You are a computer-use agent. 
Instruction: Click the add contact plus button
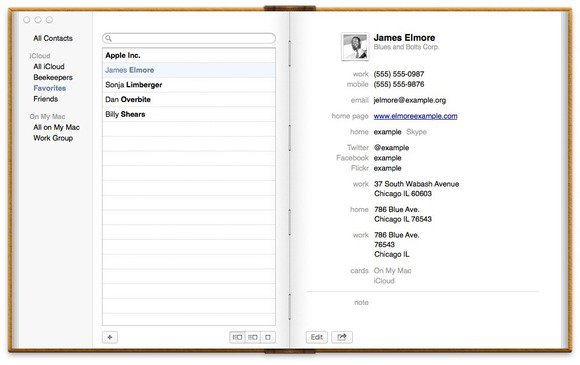click(110, 337)
